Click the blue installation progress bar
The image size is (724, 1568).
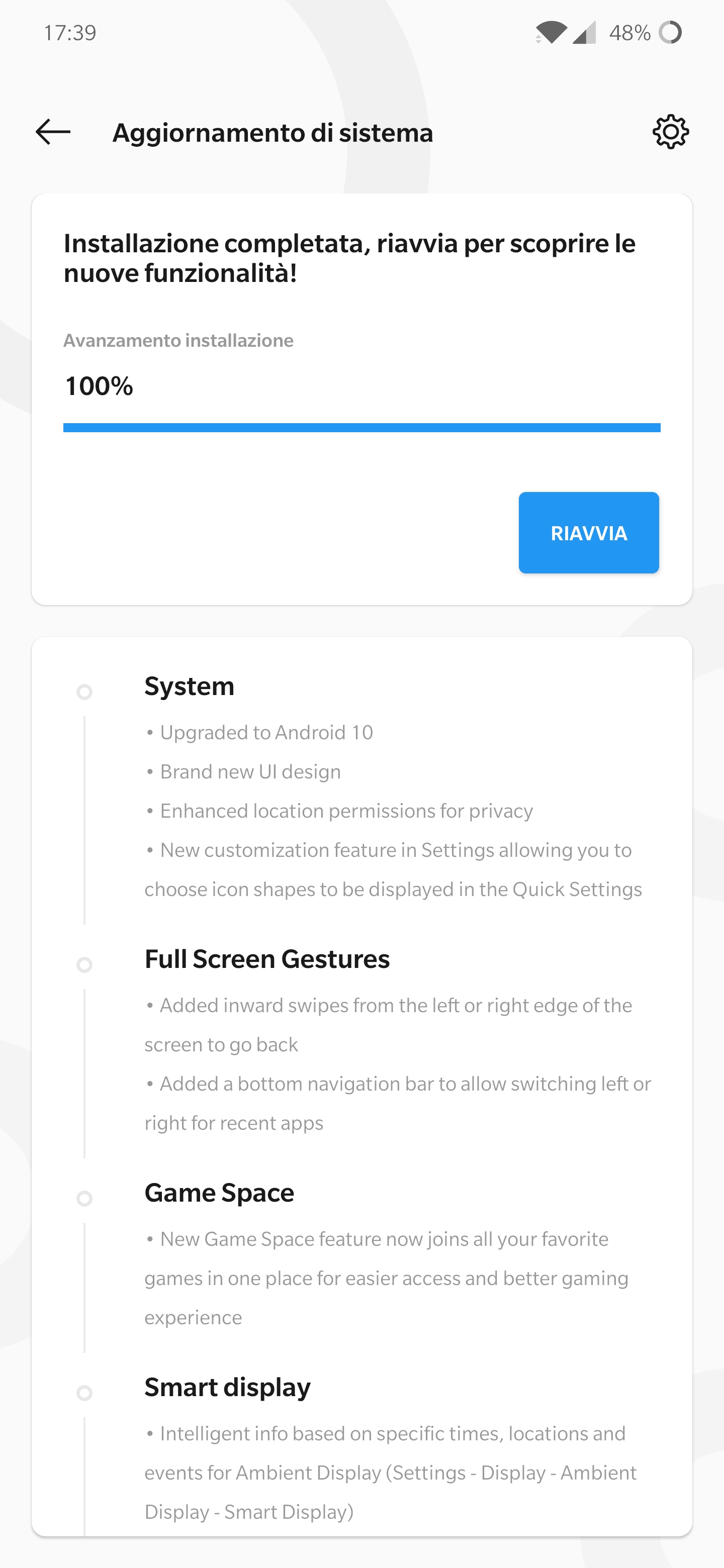pos(361,427)
